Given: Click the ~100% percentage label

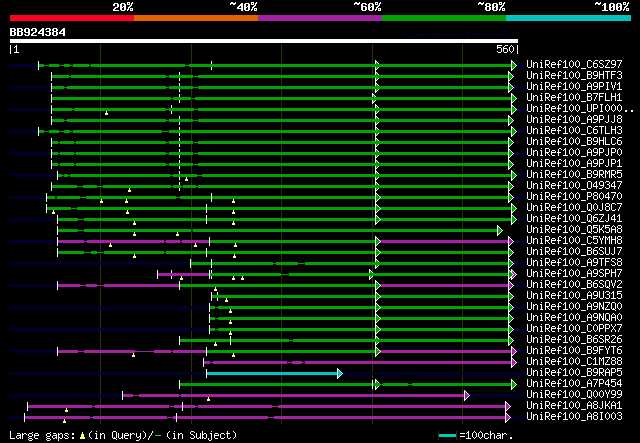Looking at the screenshot, I should 612,7.
